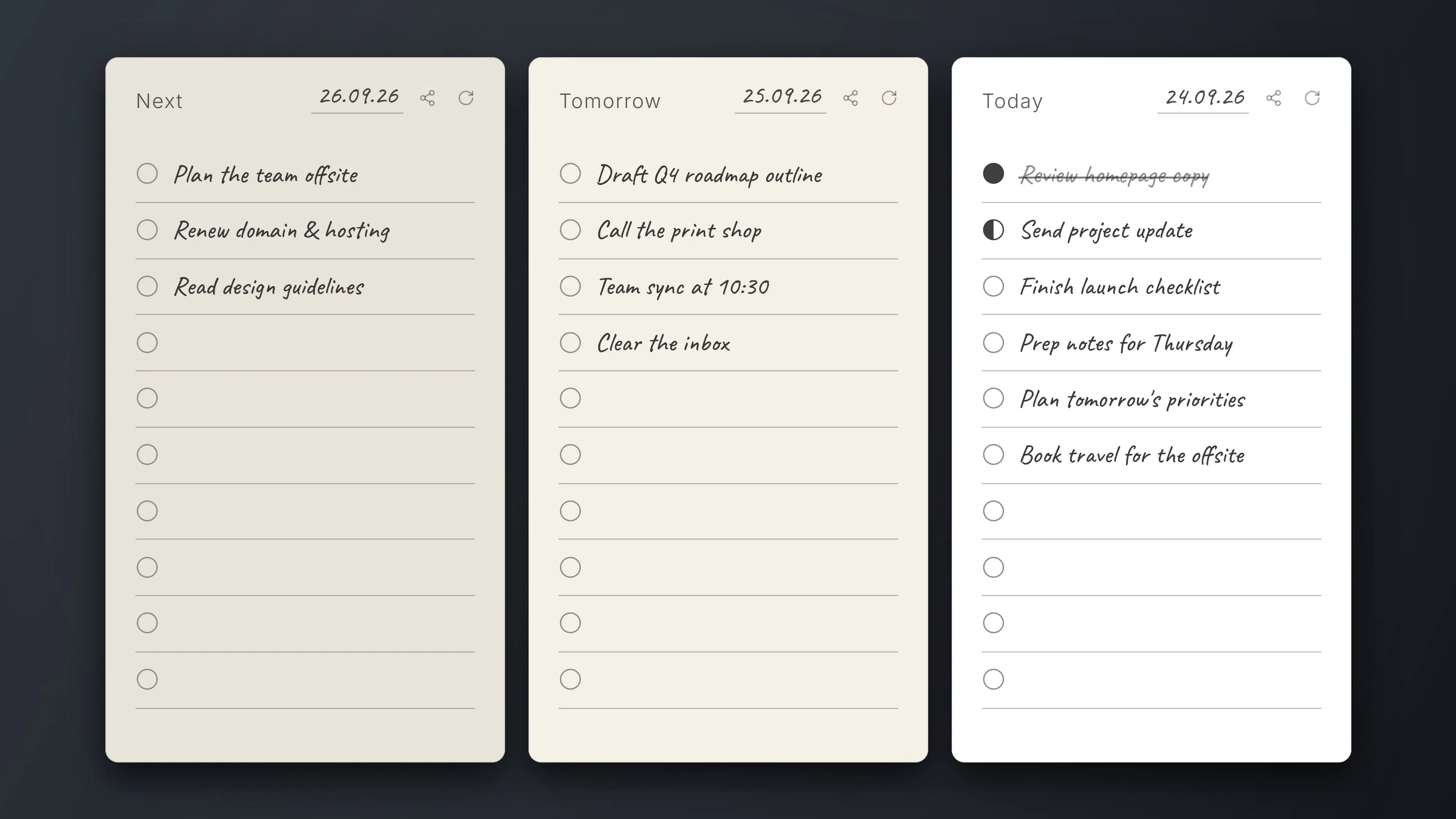Edit Book travel for the offsite text
Image resolution: width=1456 pixels, height=819 pixels.
point(1132,455)
